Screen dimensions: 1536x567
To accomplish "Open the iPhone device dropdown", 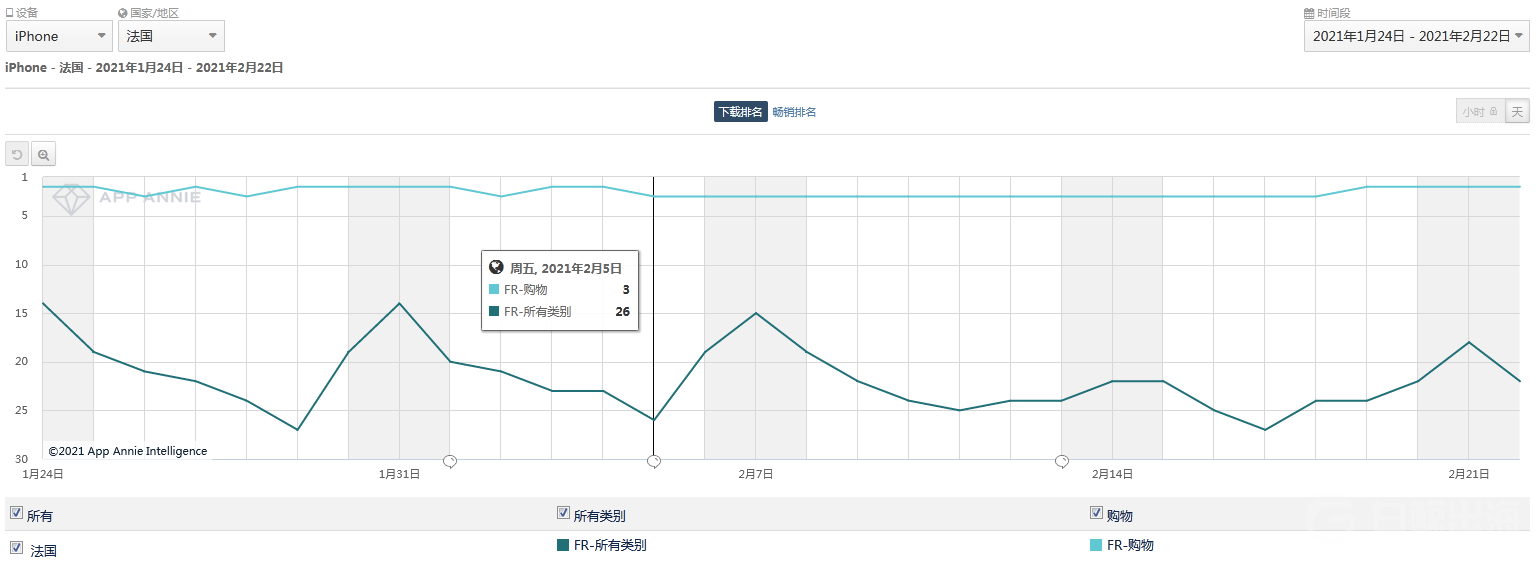I will (59, 36).
